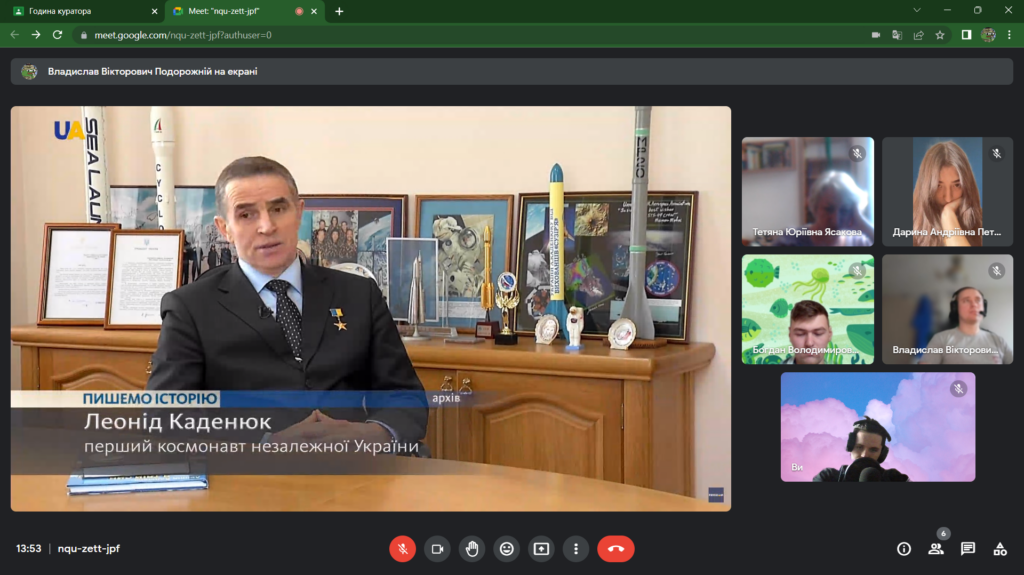The height and width of the screenshot is (575, 1024).
Task: Open the Chrome side panel icon
Action: [967, 34]
